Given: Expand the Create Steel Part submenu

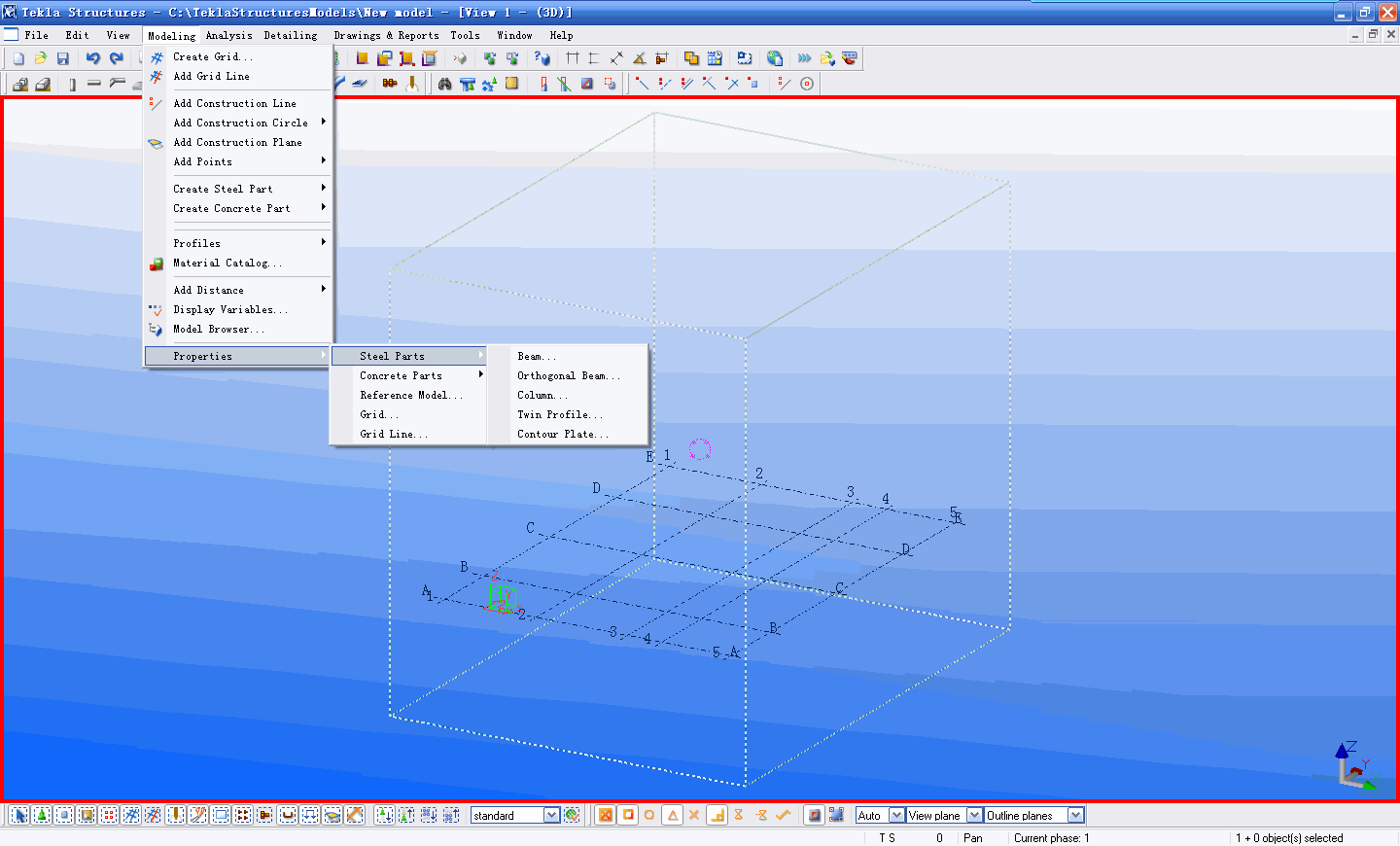Looking at the screenshot, I should tap(238, 189).
